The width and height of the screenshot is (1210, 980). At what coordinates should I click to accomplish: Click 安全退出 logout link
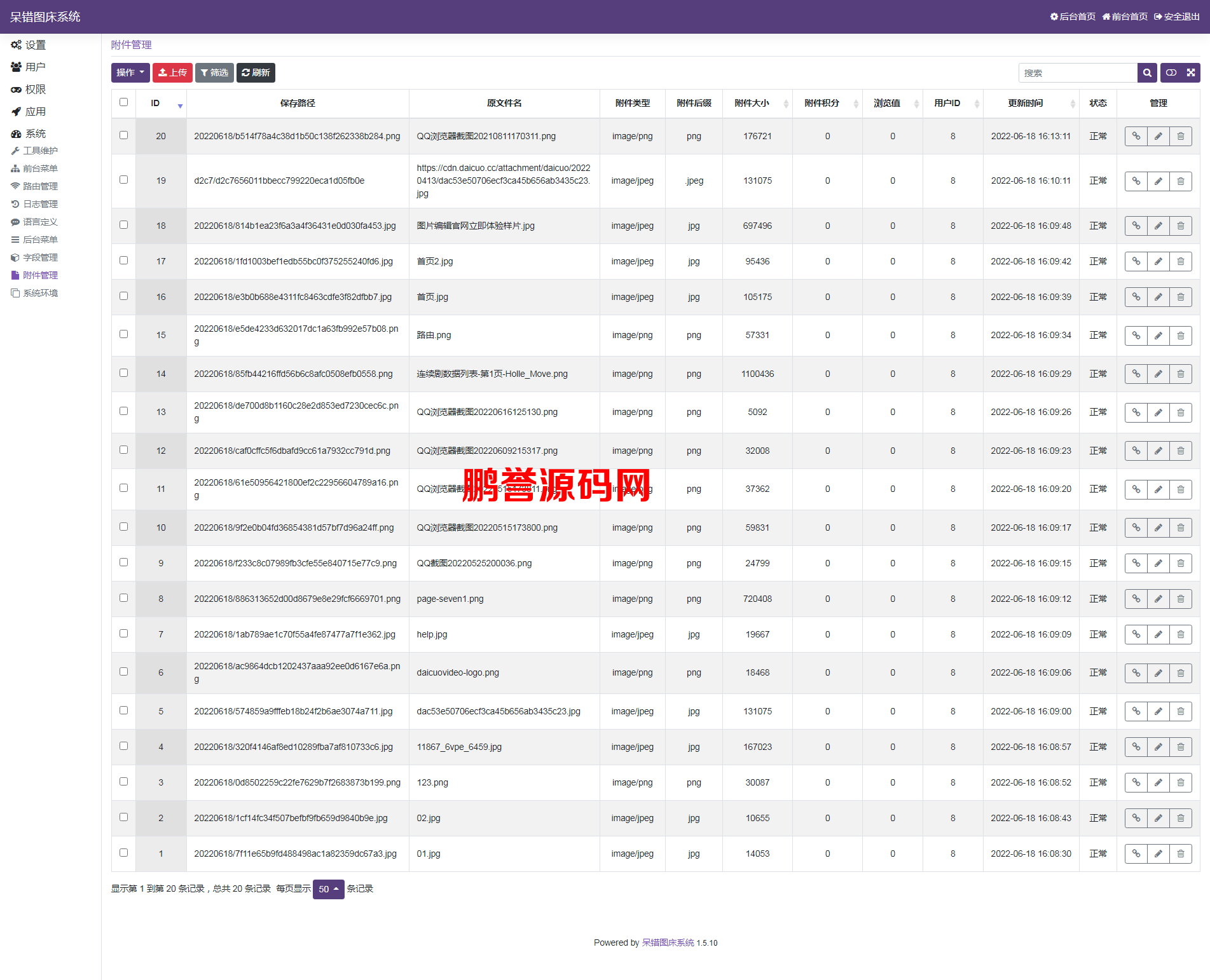[x=1177, y=17]
